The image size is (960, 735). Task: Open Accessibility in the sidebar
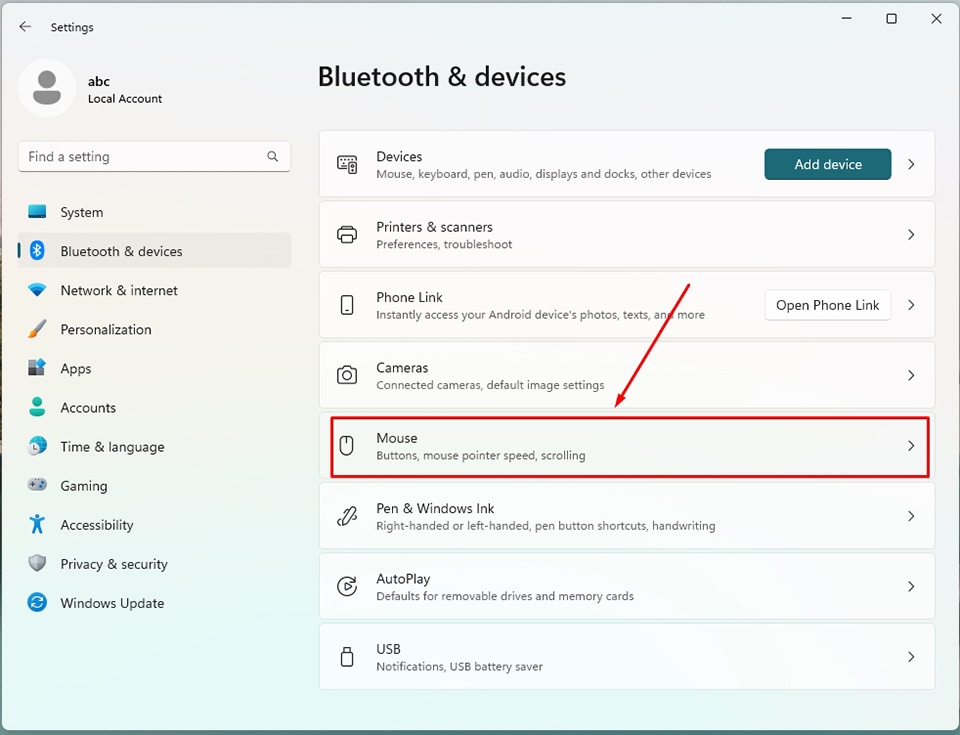[154, 524]
